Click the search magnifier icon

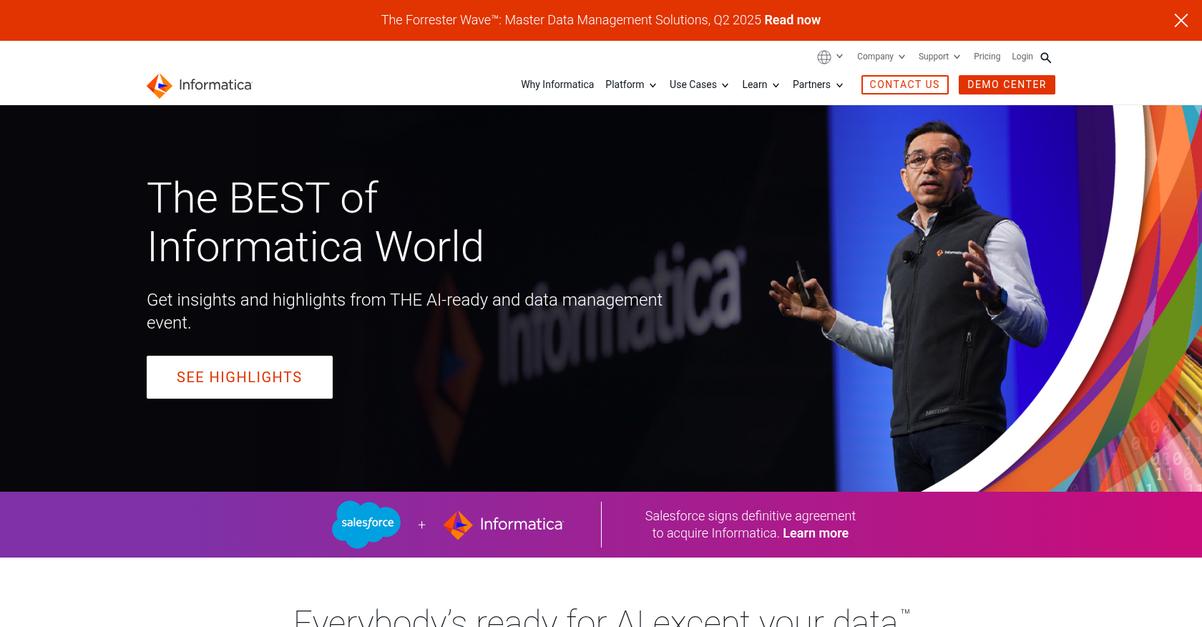[1046, 58]
